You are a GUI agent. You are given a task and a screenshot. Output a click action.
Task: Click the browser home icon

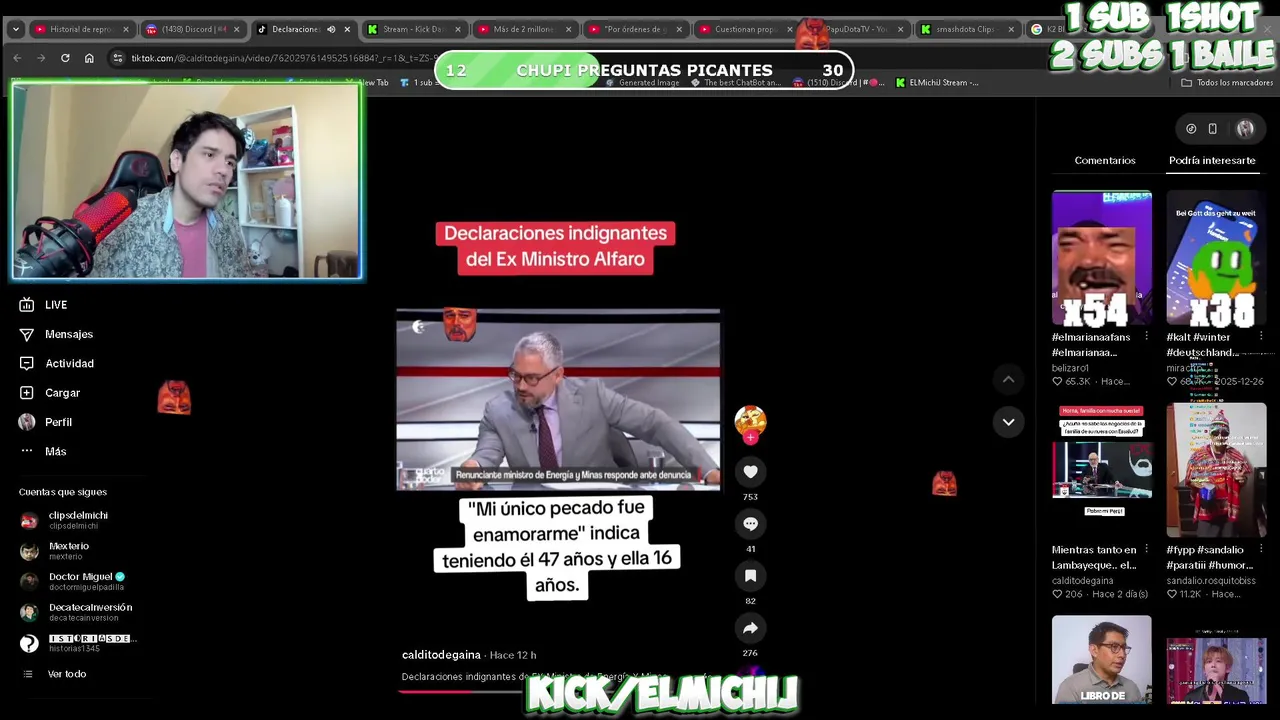(89, 58)
